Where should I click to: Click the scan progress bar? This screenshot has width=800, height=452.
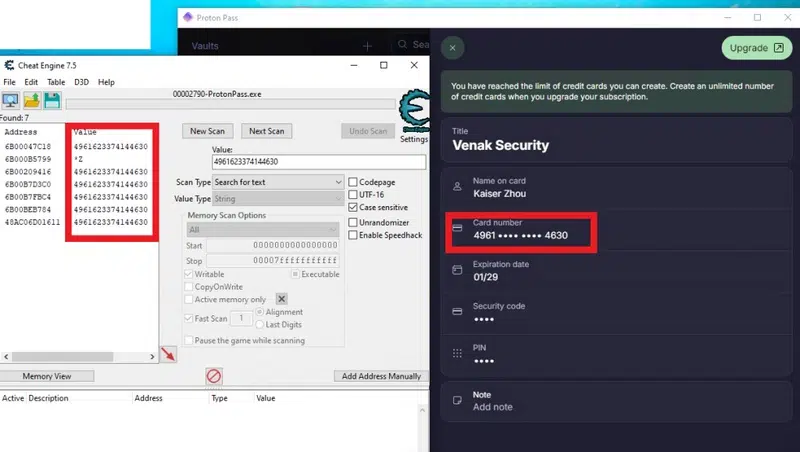click(231, 105)
